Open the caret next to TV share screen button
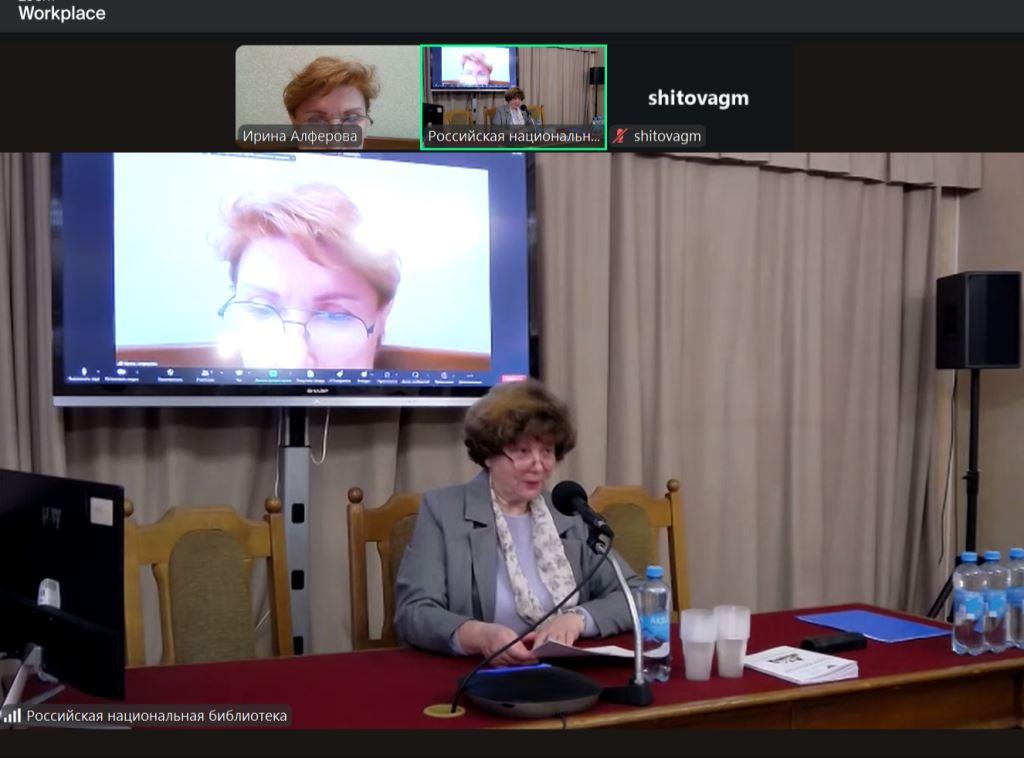The height and width of the screenshot is (758, 1024). 288,372
